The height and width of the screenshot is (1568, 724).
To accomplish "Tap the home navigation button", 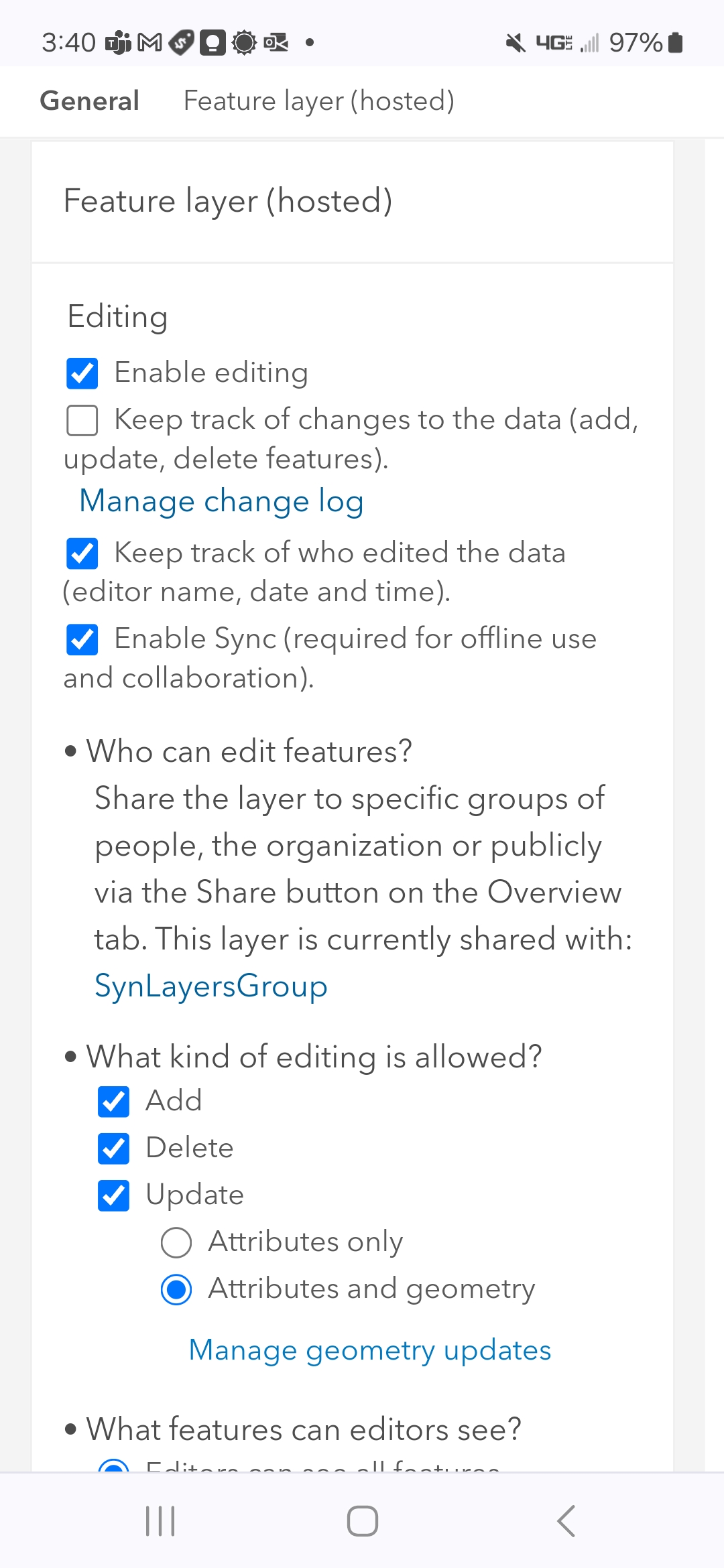I will coord(361,1520).
